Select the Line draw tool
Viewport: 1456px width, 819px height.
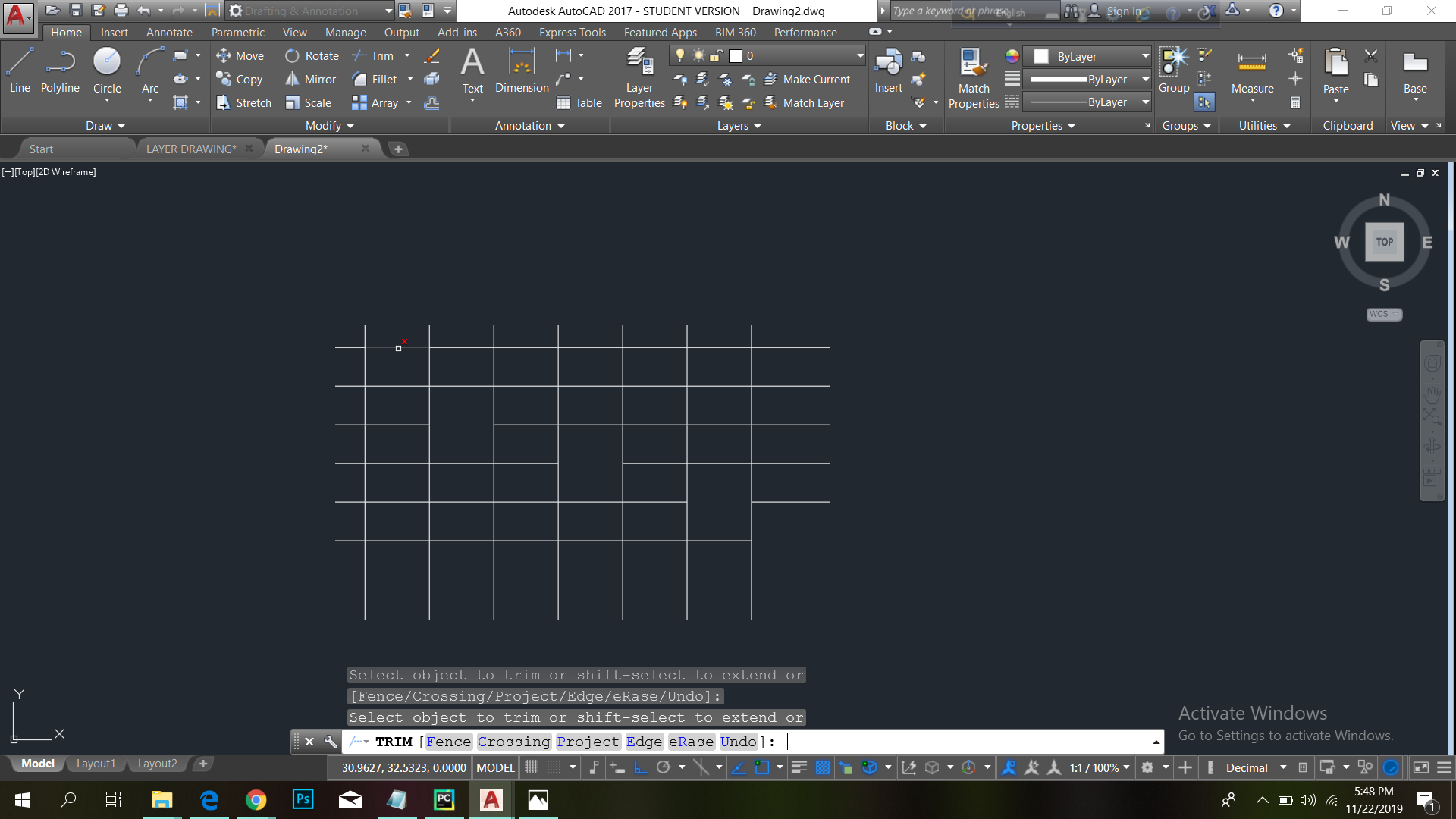20,71
